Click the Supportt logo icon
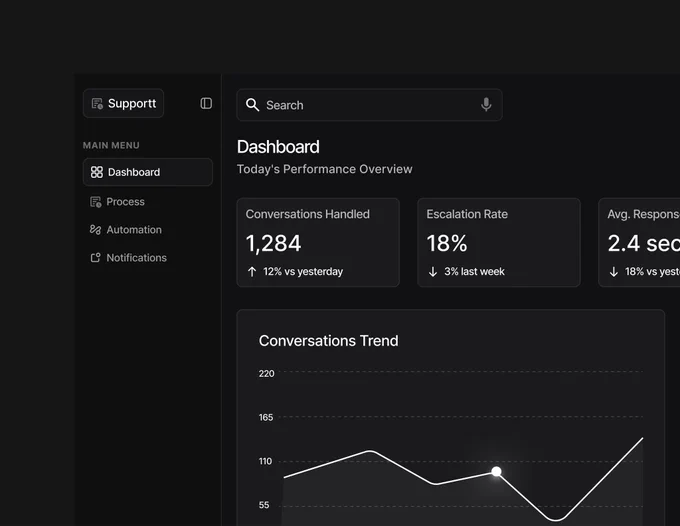680x526 pixels. [x=97, y=104]
